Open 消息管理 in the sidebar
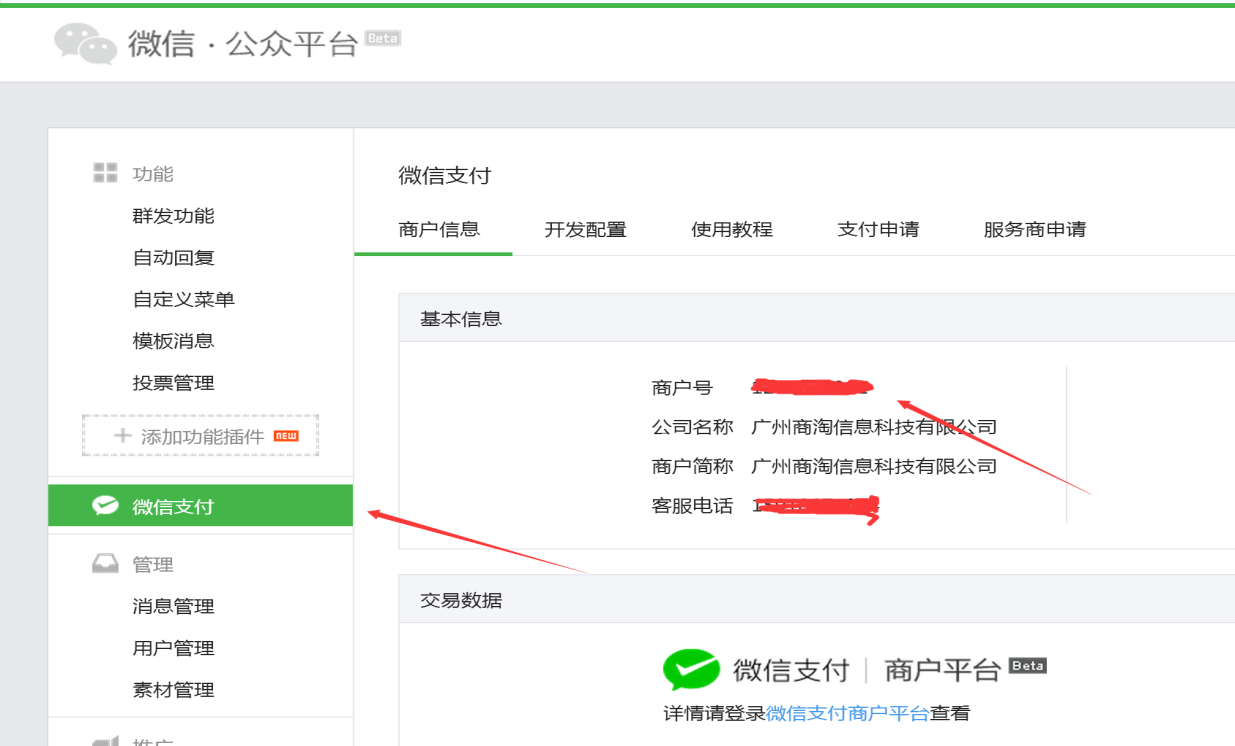 pyautogui.click(x=174, y=606)
